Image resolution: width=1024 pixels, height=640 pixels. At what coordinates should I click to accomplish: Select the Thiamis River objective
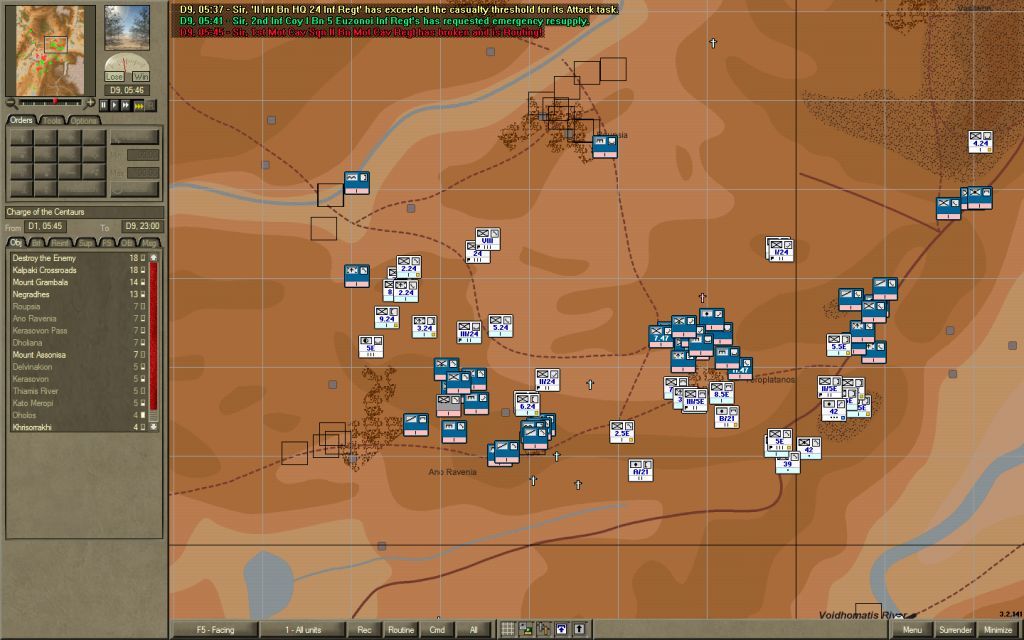78,391
